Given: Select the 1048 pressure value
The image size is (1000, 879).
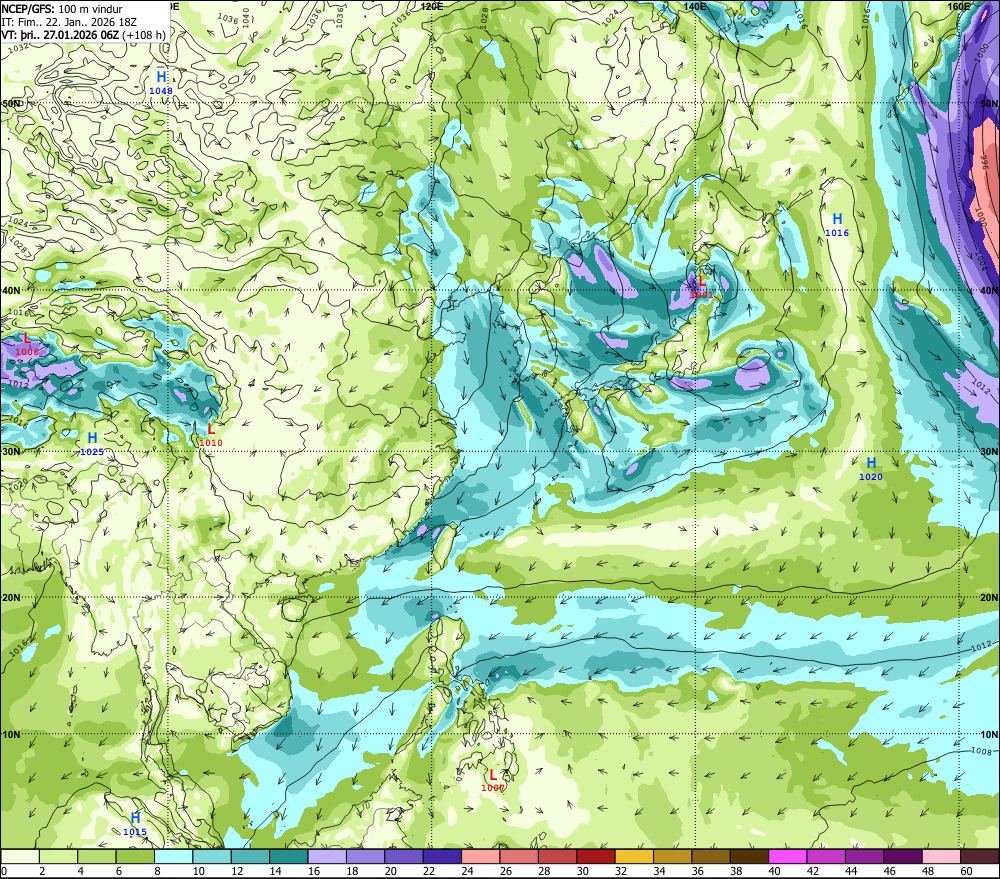Looking at the screenshot, I should [x=161, y=91].
